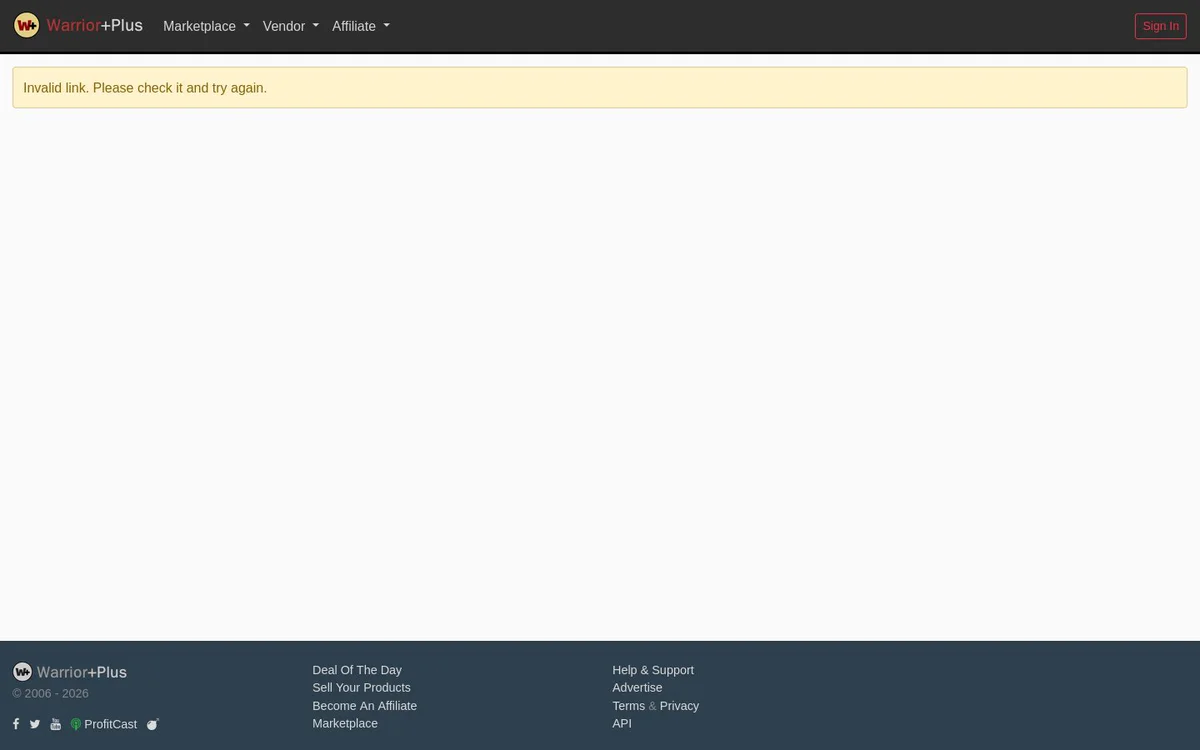Open the Terms link

(x=628, y=706)
